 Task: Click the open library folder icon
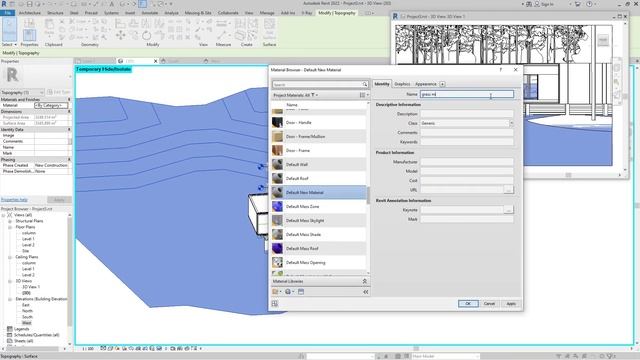coord(276,292)
